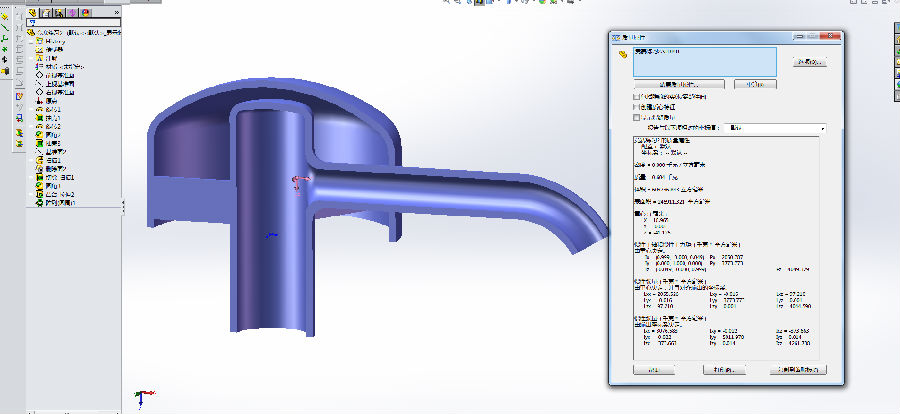Open the ConfigurationManager tab
900x414 pixels.
(59, 12)
